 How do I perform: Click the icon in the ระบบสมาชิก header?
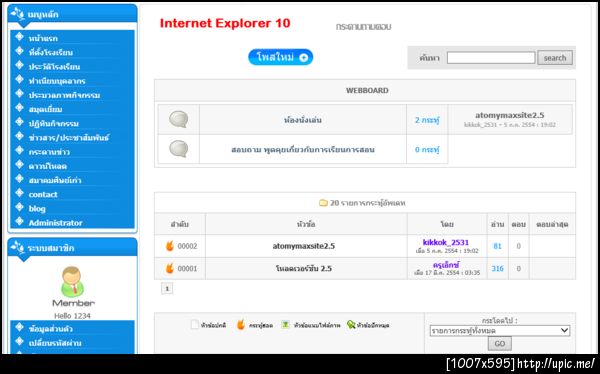(18, 247)
